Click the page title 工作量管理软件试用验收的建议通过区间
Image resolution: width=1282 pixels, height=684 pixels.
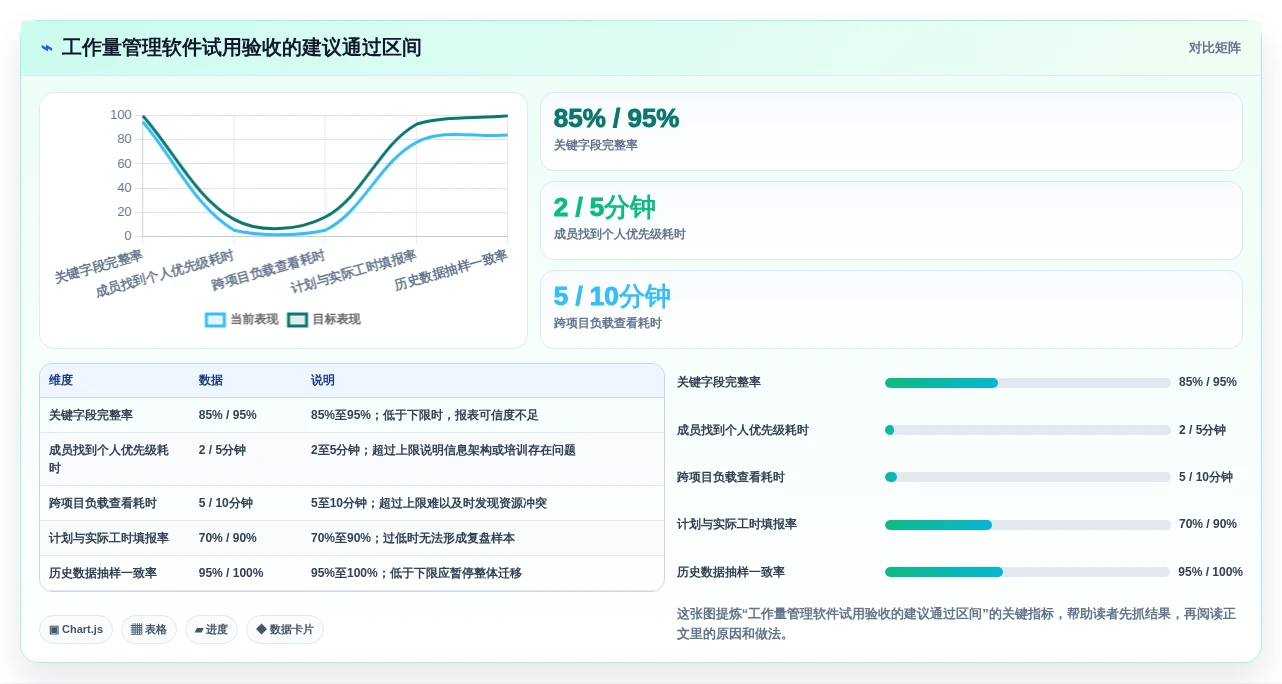click(x=241, y=48)
